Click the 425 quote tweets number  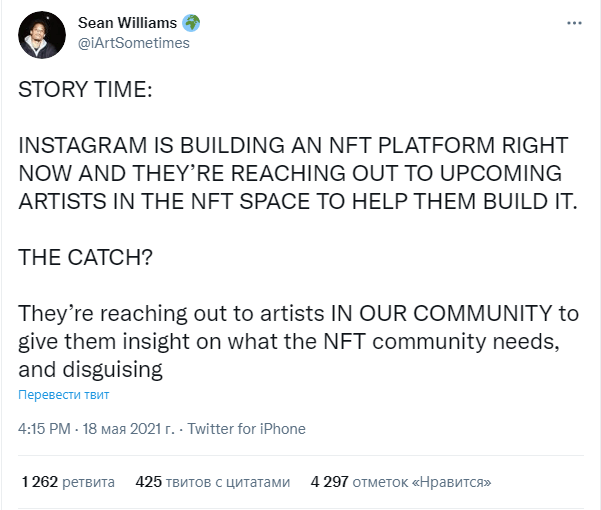tap(148, 482)
